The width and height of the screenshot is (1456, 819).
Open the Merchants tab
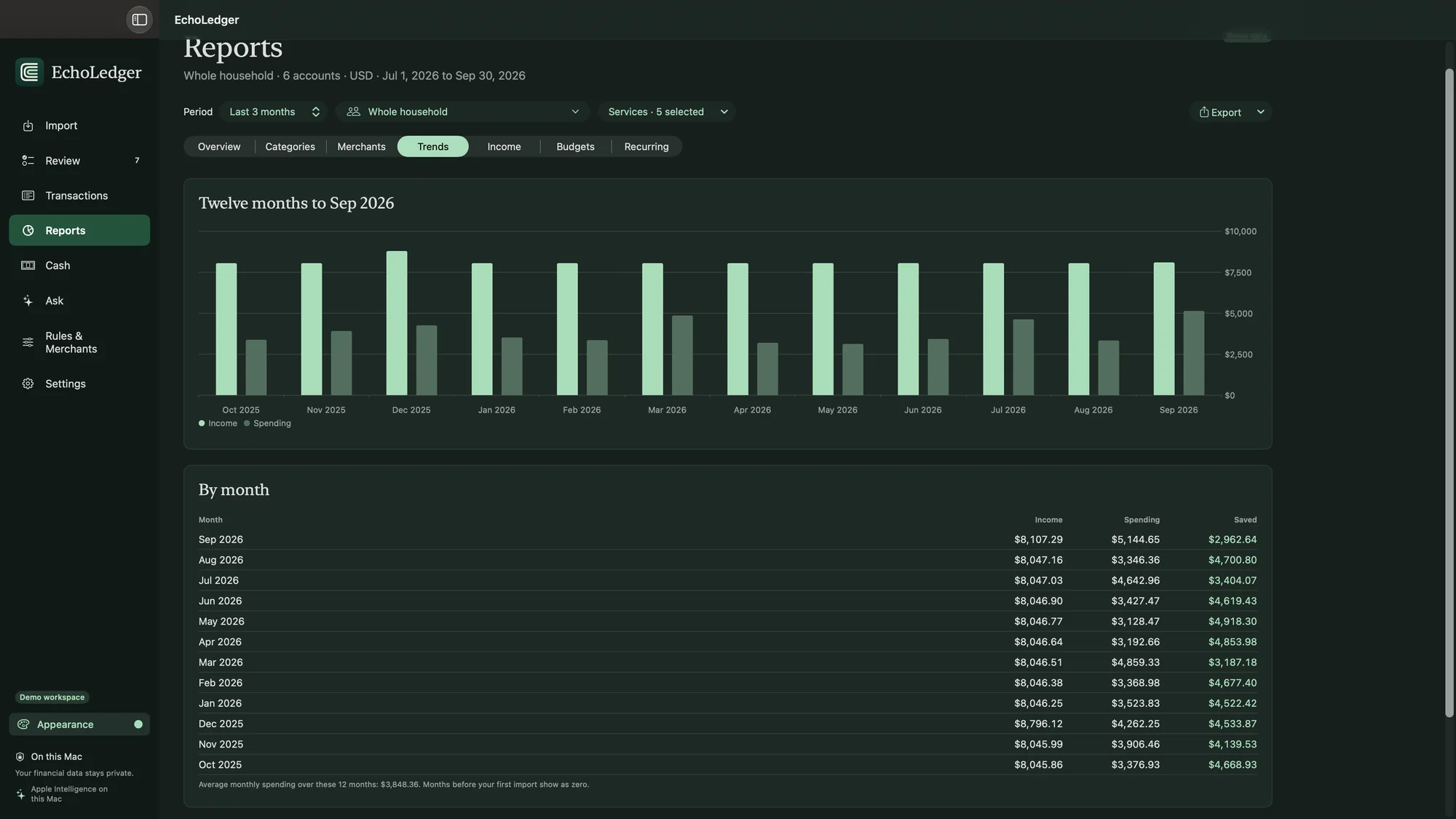[x=361, y=146]
